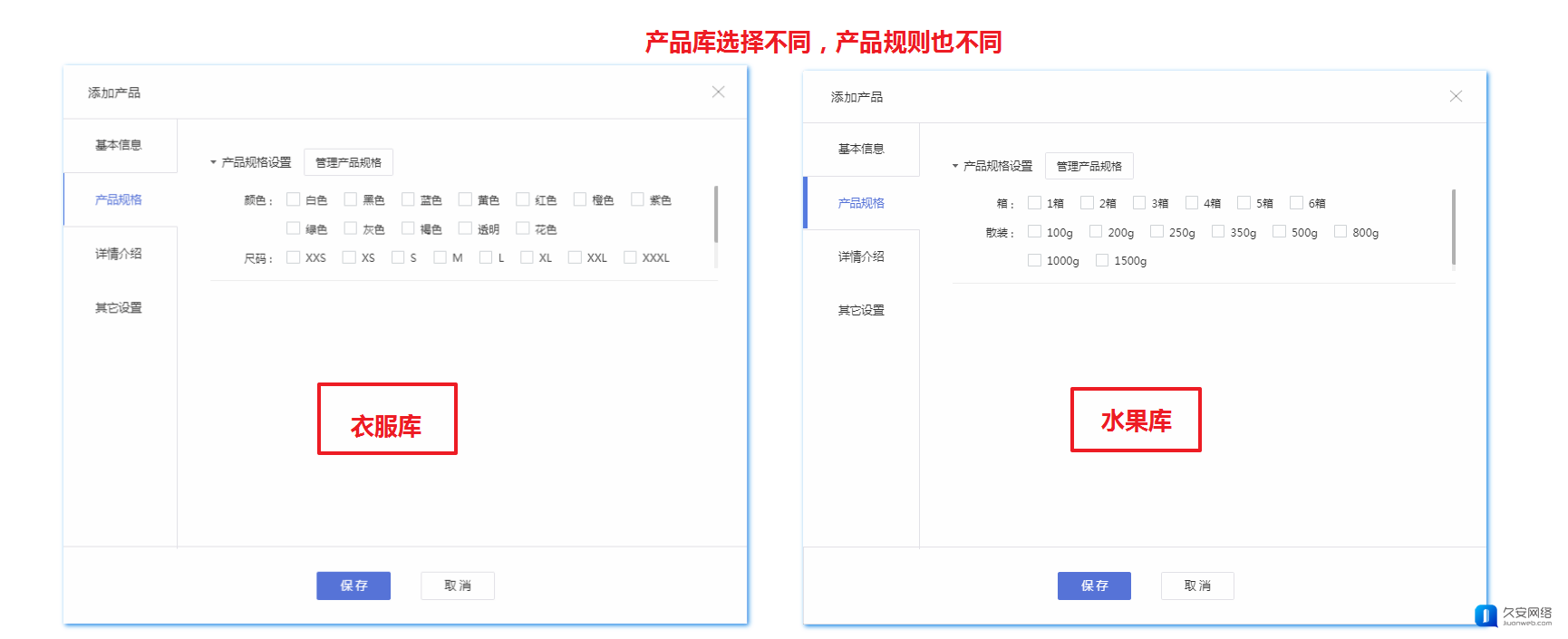Click 管理产品规格 button in the fruit dialog
Screen dimensions: 1568x639
coord(1089,166)
